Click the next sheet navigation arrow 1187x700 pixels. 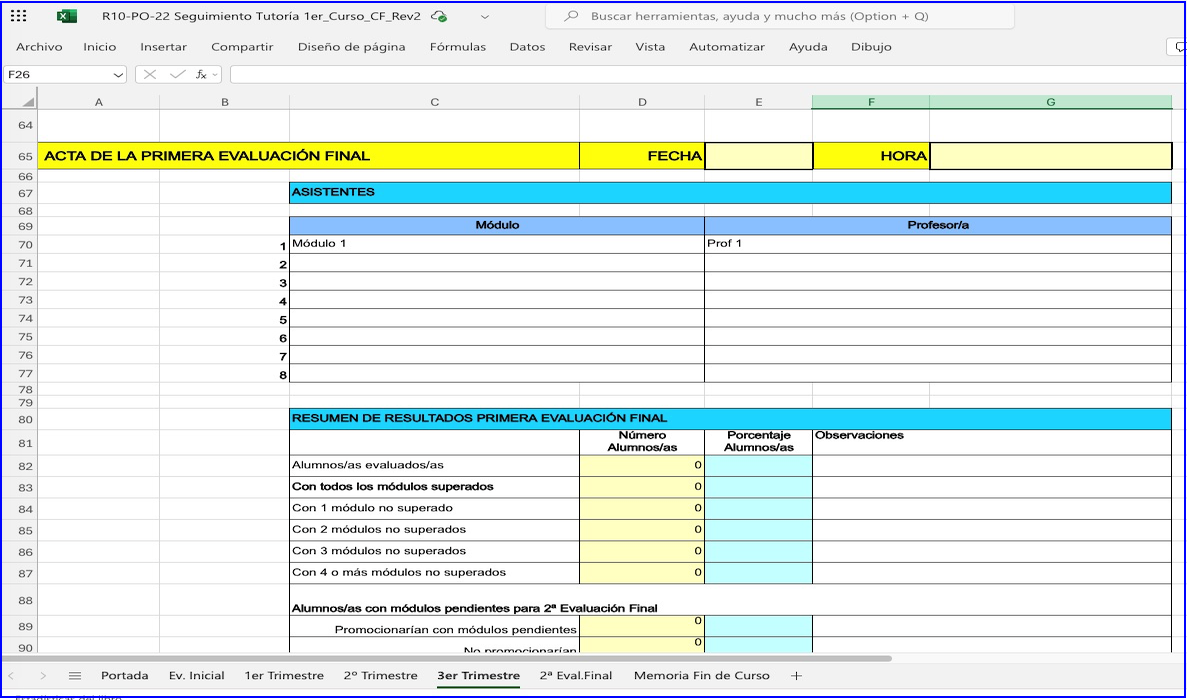tap(42, 675)
